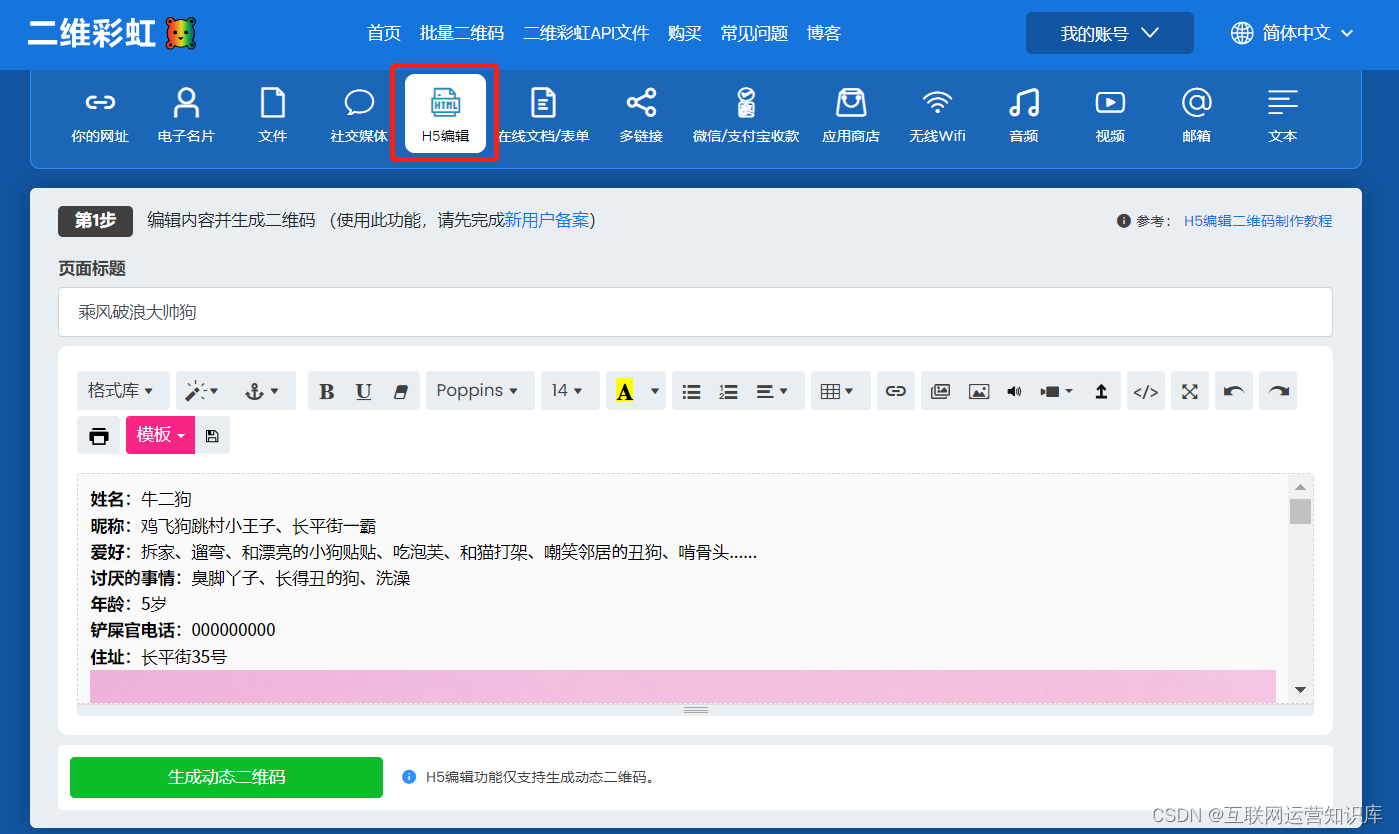Open 常见问题 (FAQ) nav item

tap(754, 33)
